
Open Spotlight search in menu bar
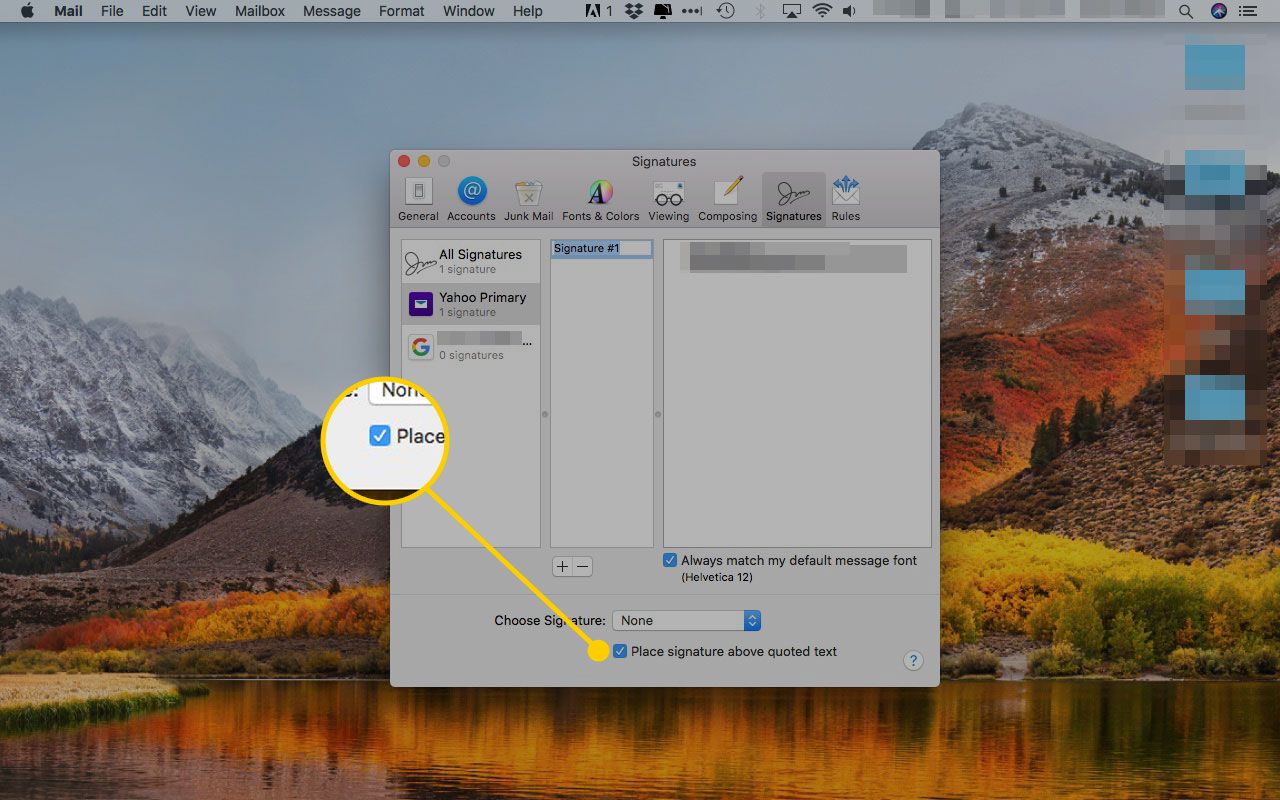1186,11
